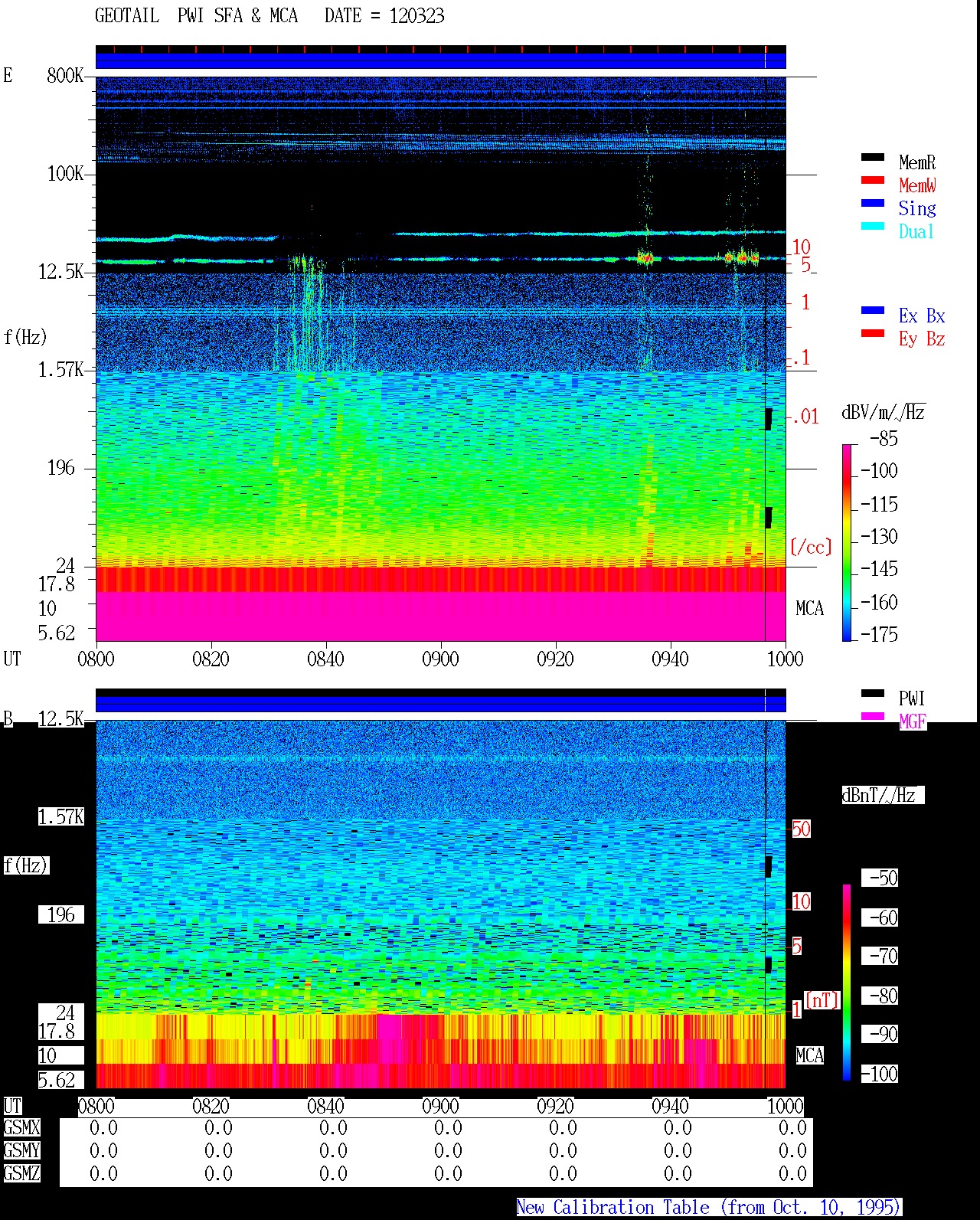
Task: Click the blue status bar above B spectrogram
Action: click(440, 704)
